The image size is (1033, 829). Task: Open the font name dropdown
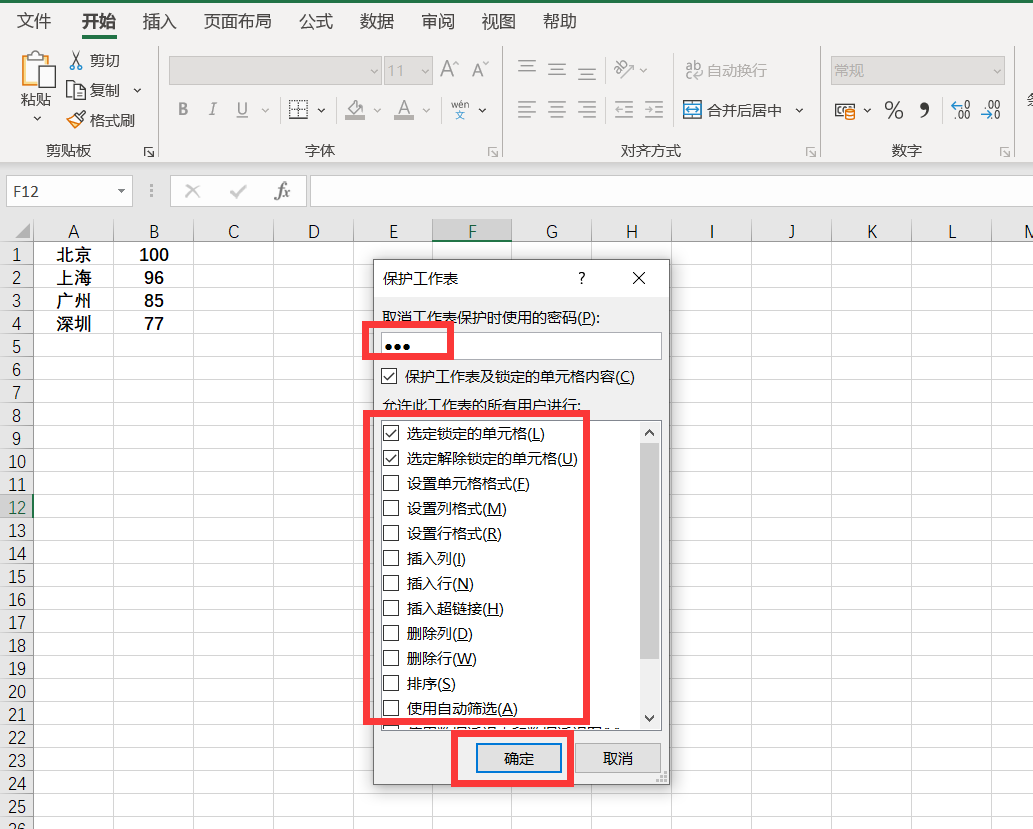(374, 71)
